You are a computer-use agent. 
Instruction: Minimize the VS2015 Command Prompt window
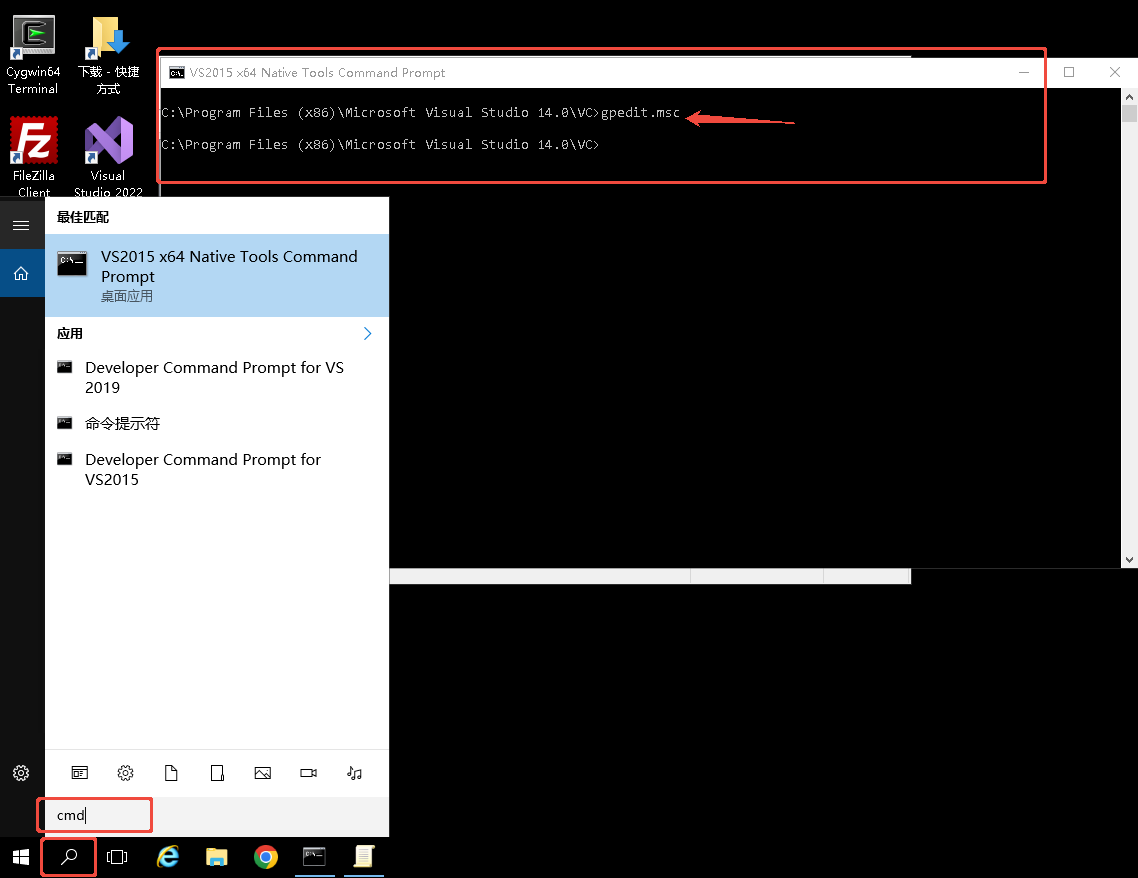tap(1024, 73)
